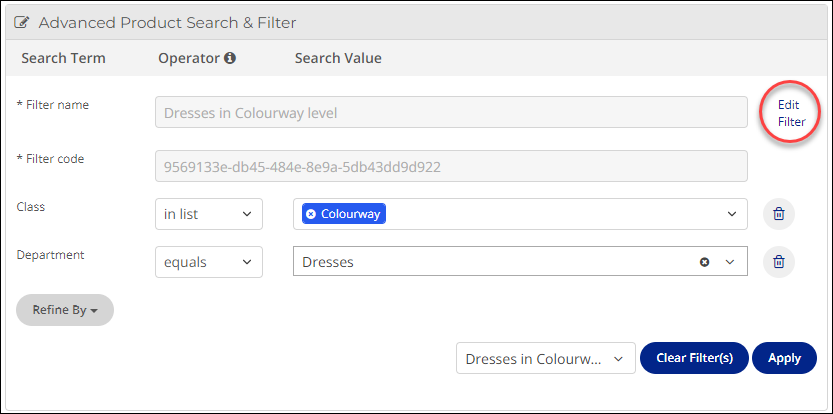
Task: Click the Clear Filter(s) button
Action: pyautogui.click(x=694, y=358)
